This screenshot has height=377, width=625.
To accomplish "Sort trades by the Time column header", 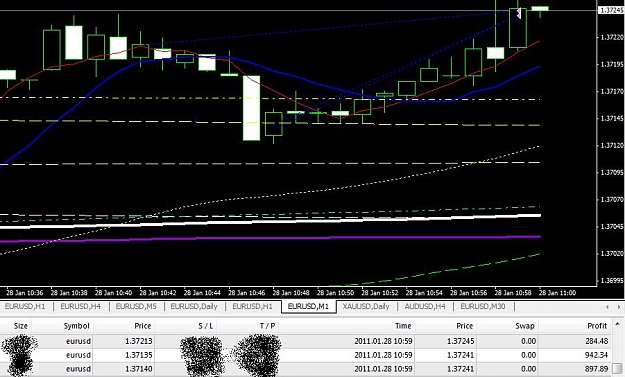I will tap(403, 326).
